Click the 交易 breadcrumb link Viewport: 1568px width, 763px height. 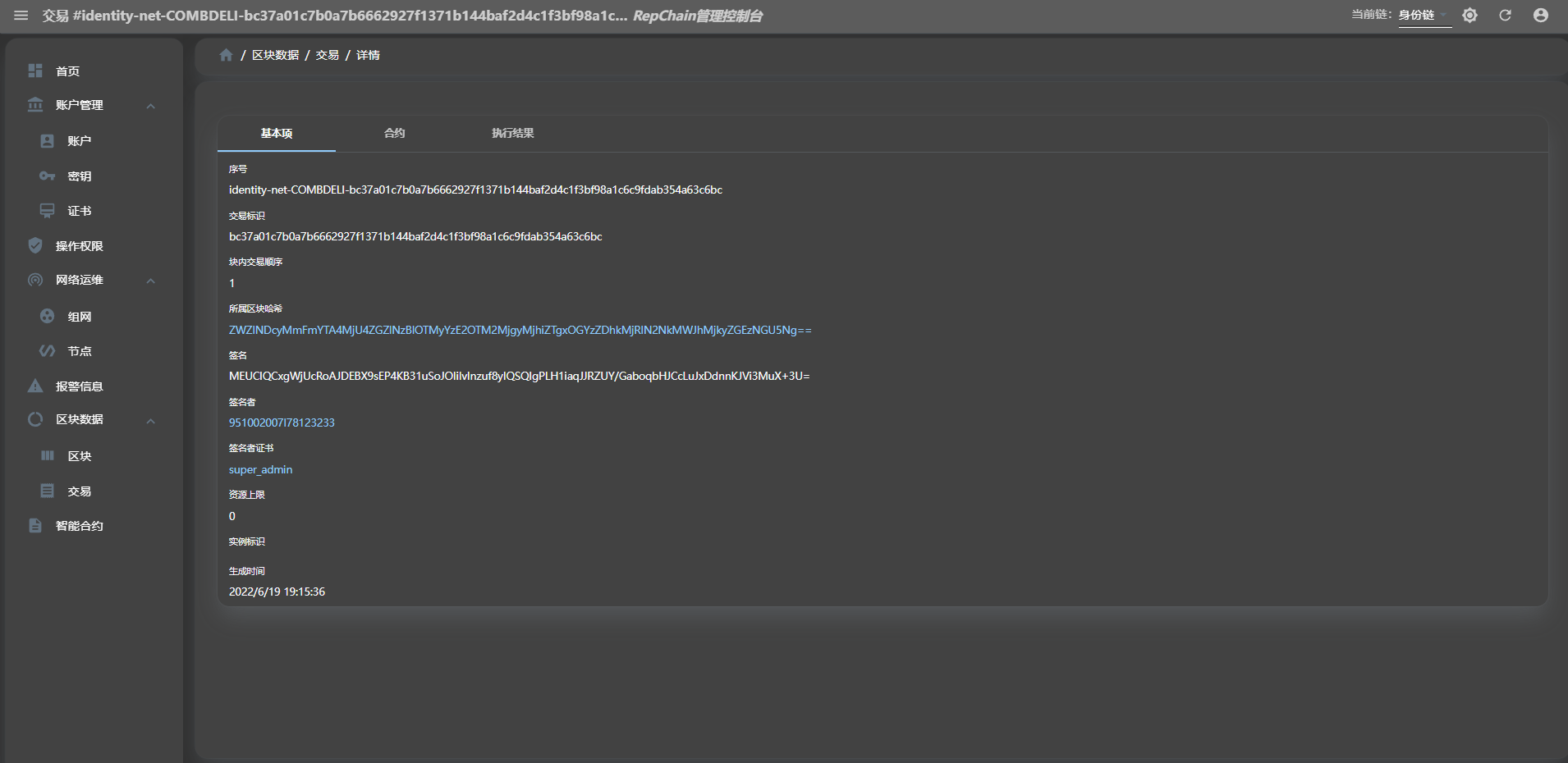327,55
